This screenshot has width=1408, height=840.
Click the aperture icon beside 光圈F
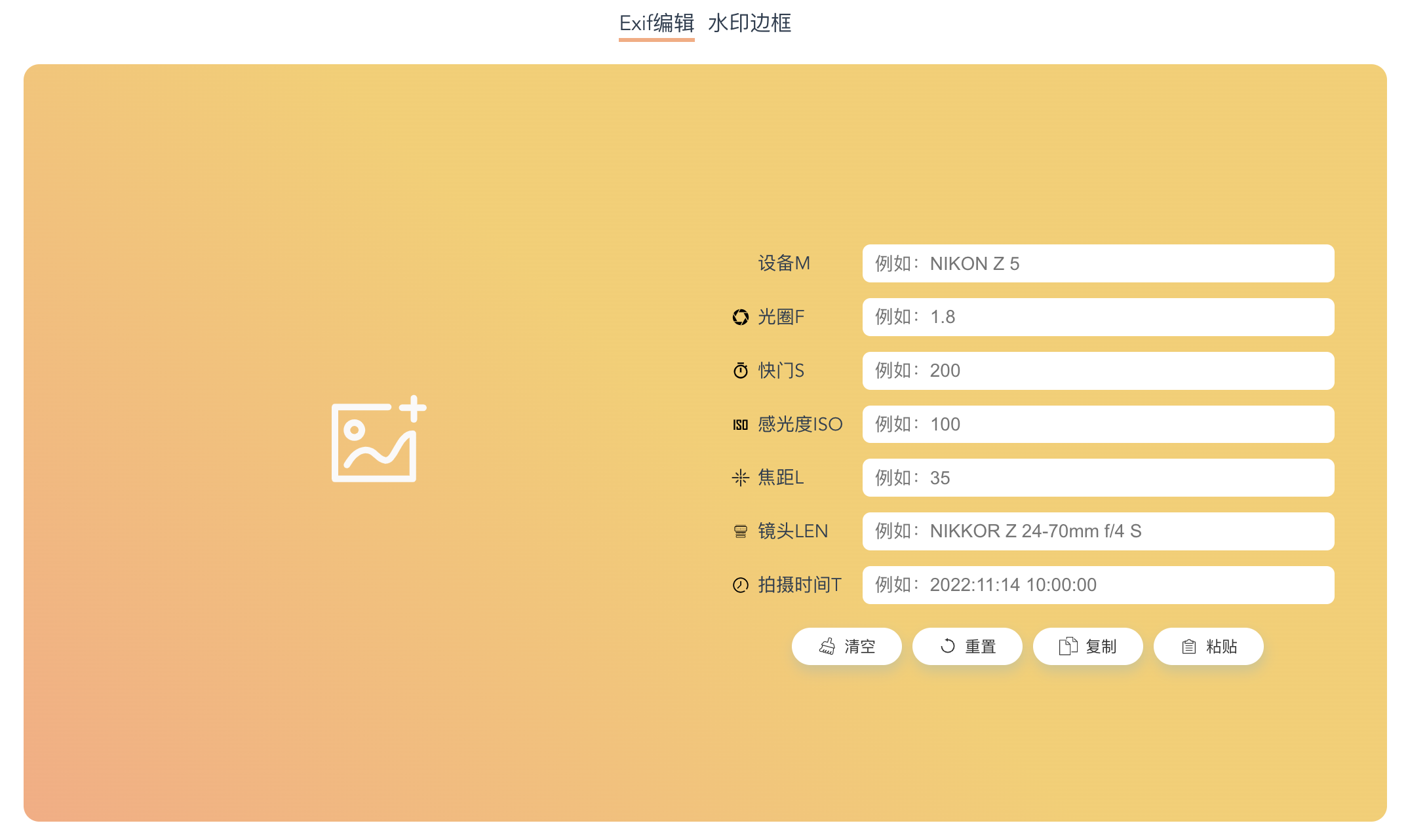coord(741,317)
